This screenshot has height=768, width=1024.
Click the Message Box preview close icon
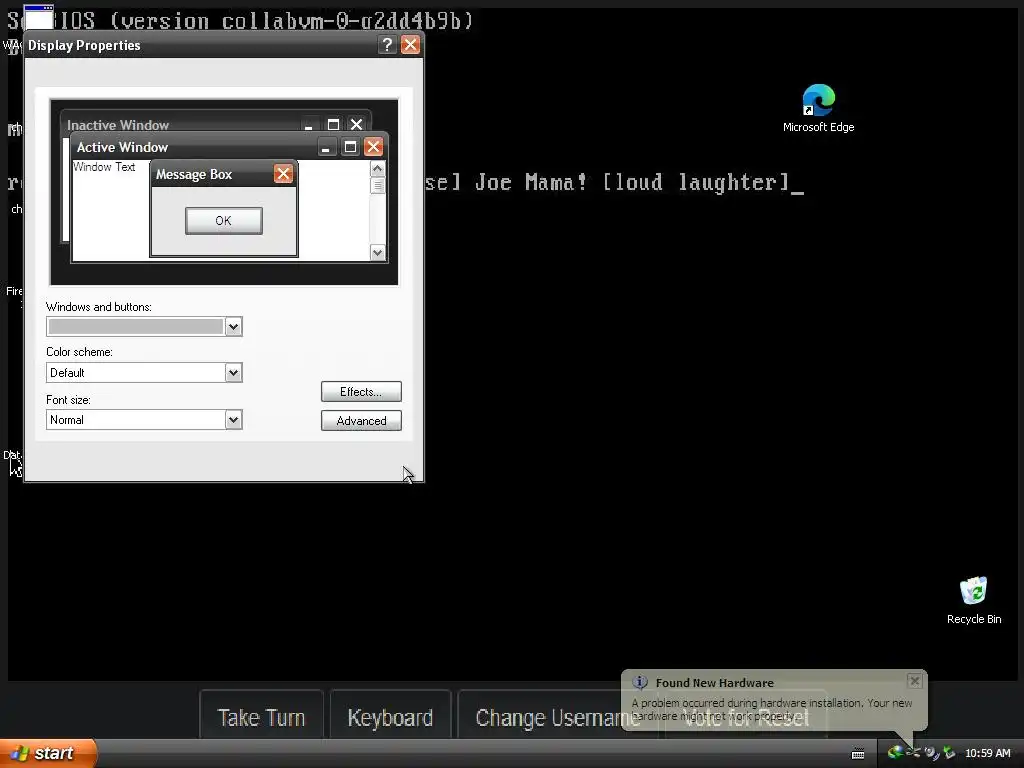point(283,174)
